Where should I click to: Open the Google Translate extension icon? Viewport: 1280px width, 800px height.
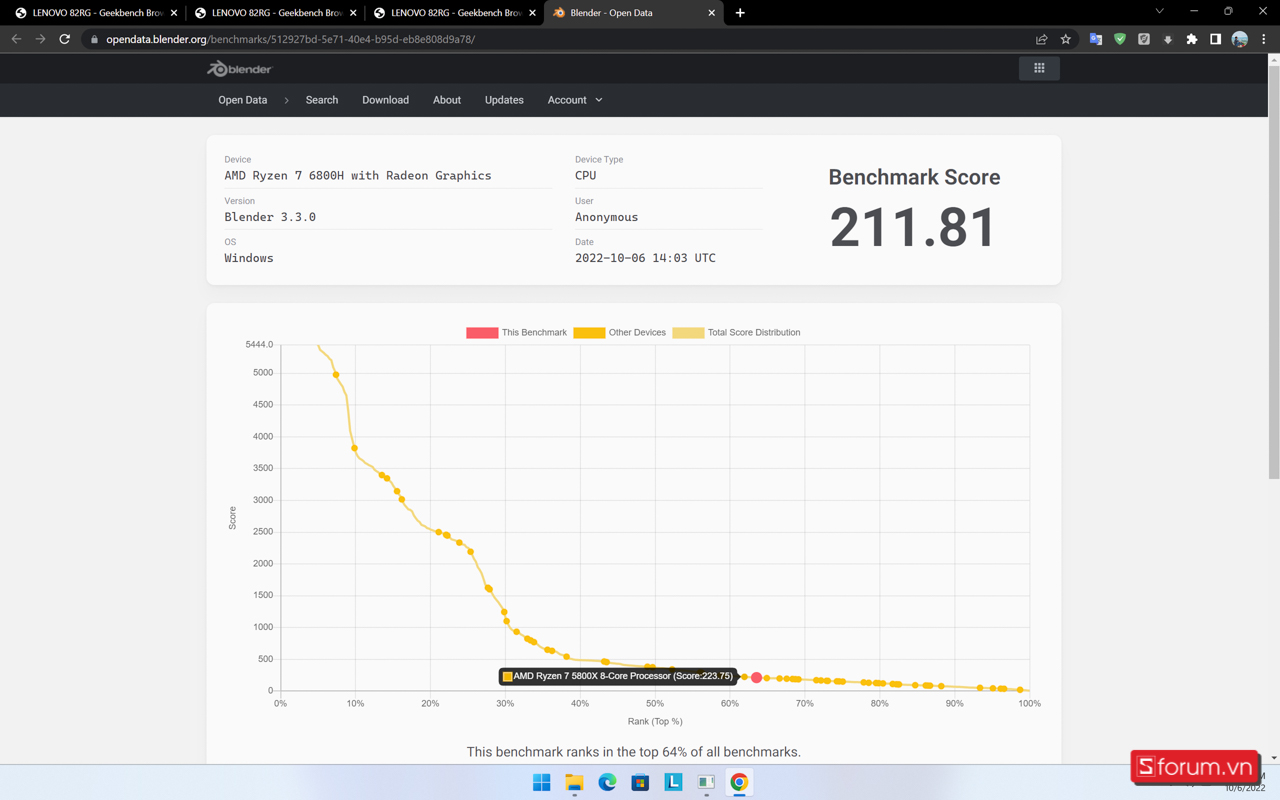pyautogui.click(x=1096, y=39)
